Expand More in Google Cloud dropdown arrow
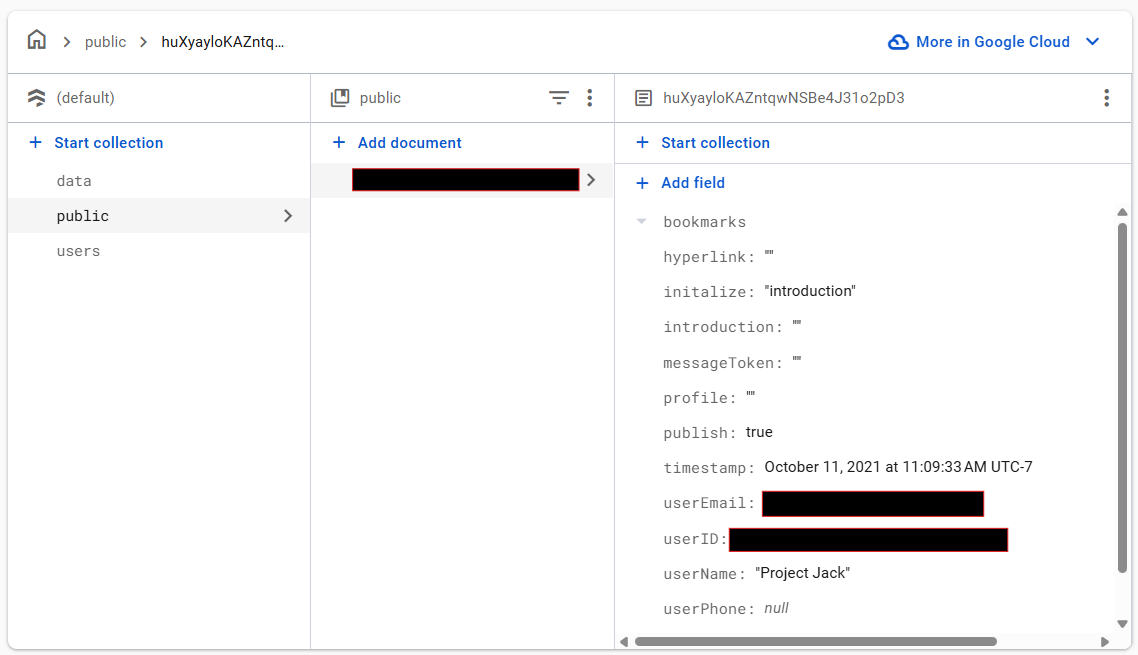The width and height of the screenshot is (1138, 655). pyautogui.click(x=1092, y=42)
